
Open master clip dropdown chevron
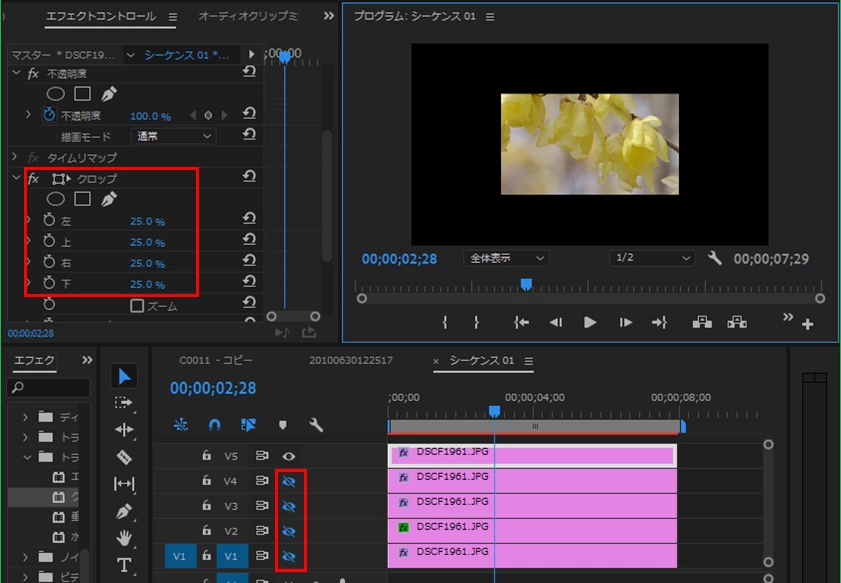click(130, 55)
